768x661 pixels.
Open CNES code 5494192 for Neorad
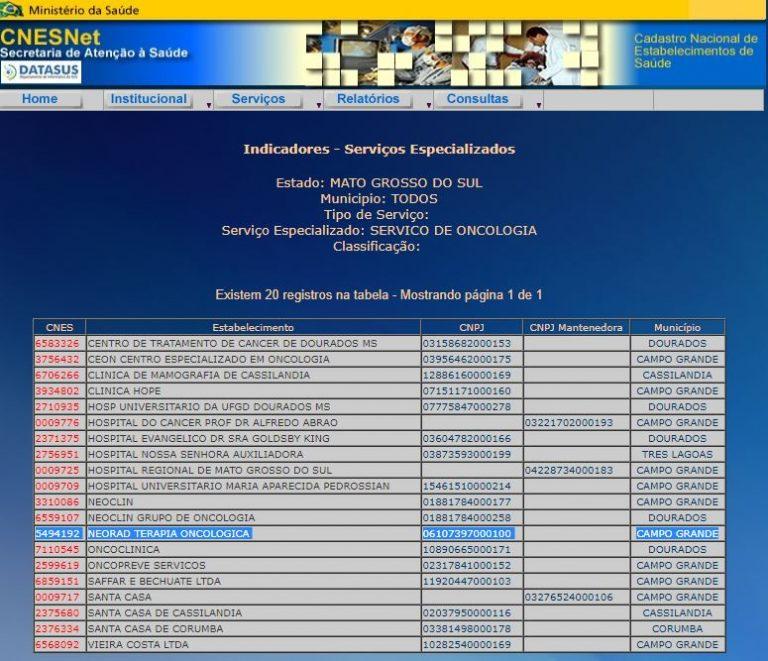pos(57,534)
